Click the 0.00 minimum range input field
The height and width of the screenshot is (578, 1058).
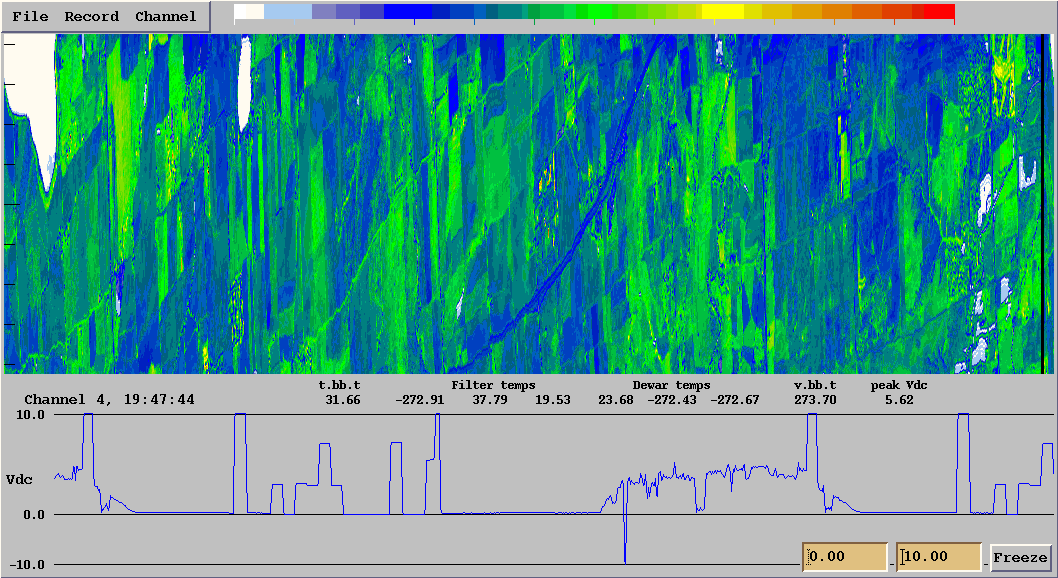pos(845,556)
